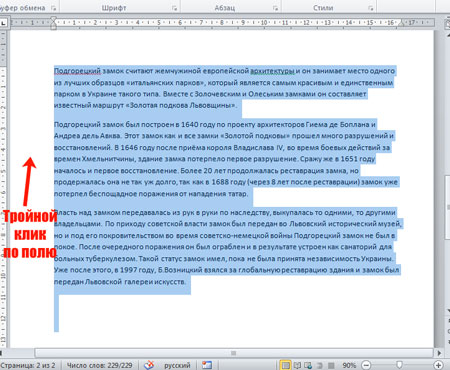Click the spell check icon in the status bar
The width and height of the screenshot is (450, 370).
pos(149,365)
